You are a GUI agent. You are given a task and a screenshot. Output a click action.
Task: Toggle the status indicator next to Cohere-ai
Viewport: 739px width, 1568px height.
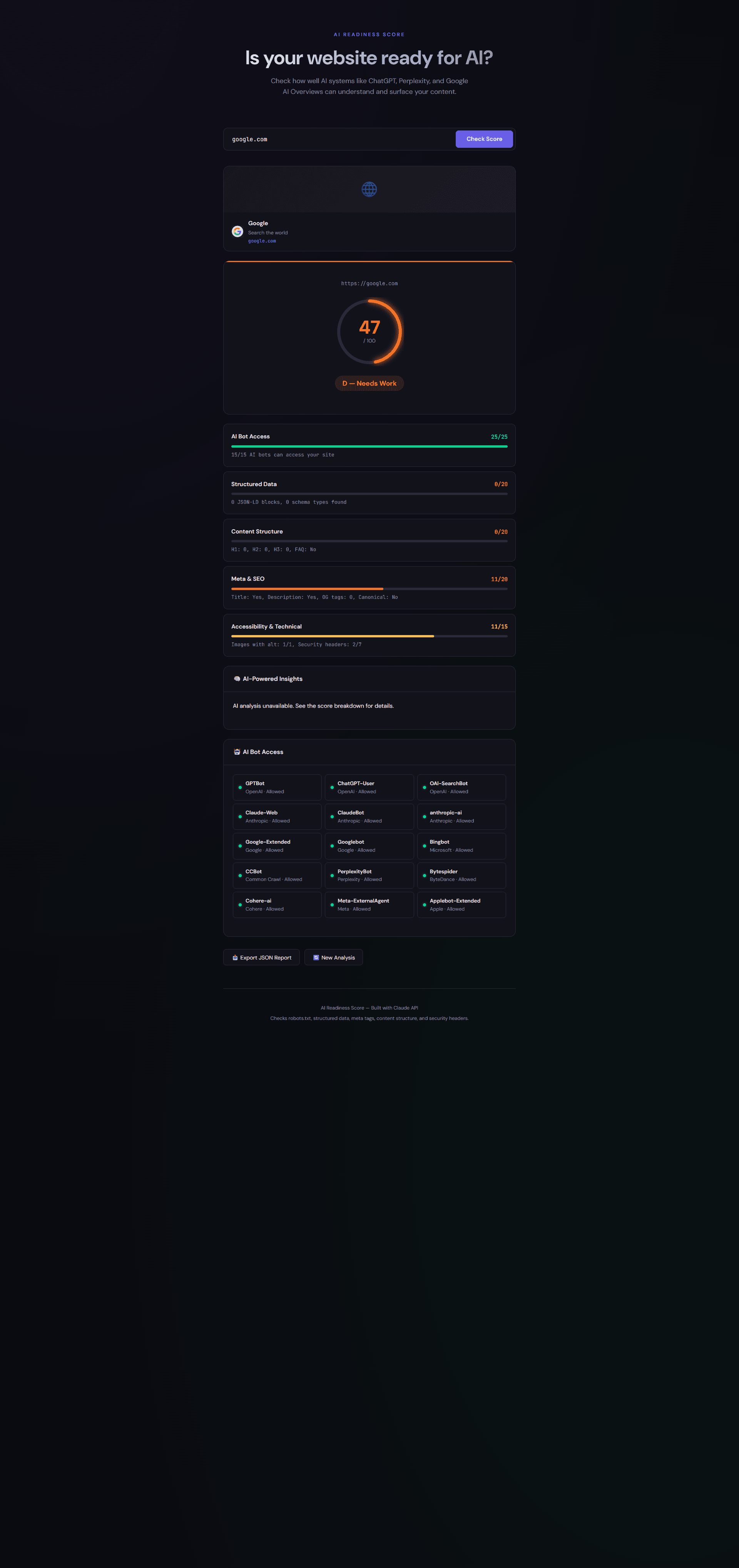point(240,904)
